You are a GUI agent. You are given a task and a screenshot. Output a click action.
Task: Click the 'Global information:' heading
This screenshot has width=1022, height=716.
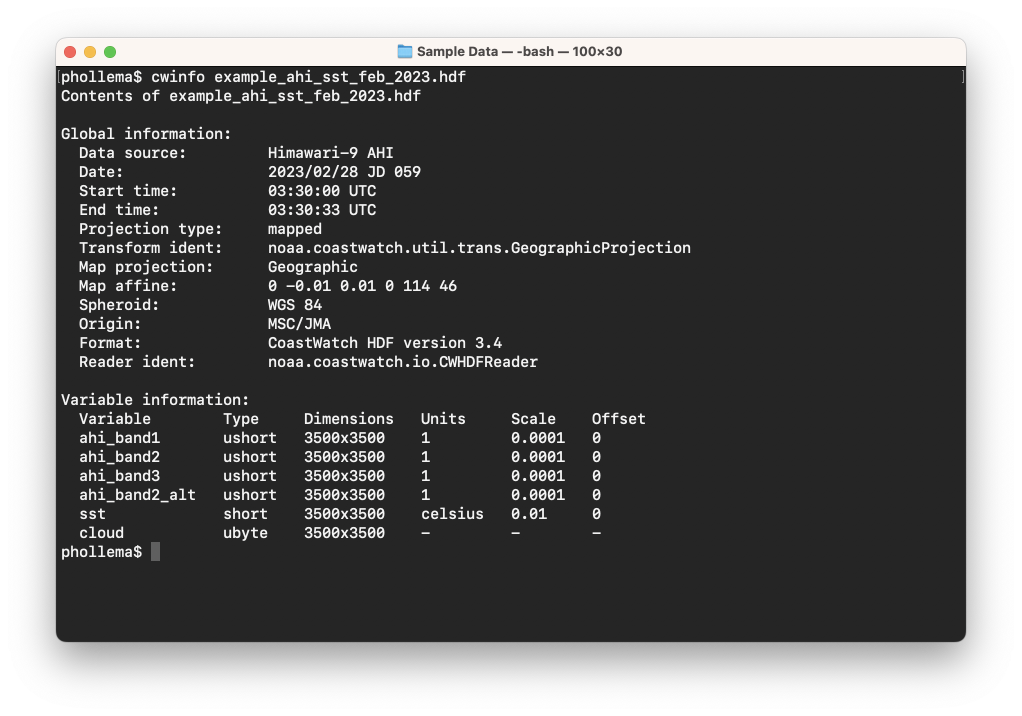click(146, 134)
